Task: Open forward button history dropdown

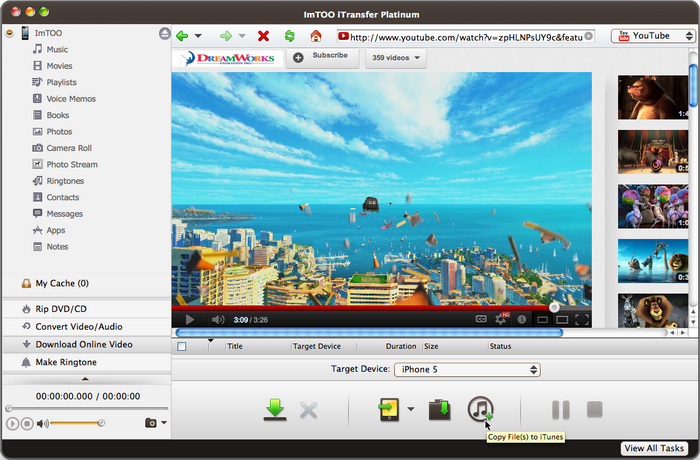Action: [242, 36]
